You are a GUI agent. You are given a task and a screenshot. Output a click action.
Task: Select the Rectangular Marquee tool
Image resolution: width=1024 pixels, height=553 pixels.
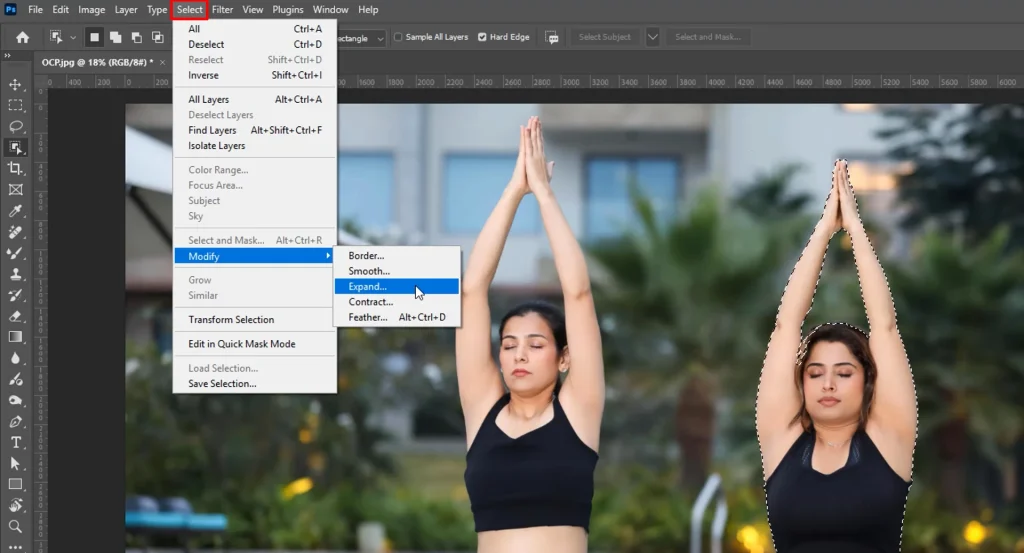15,105
